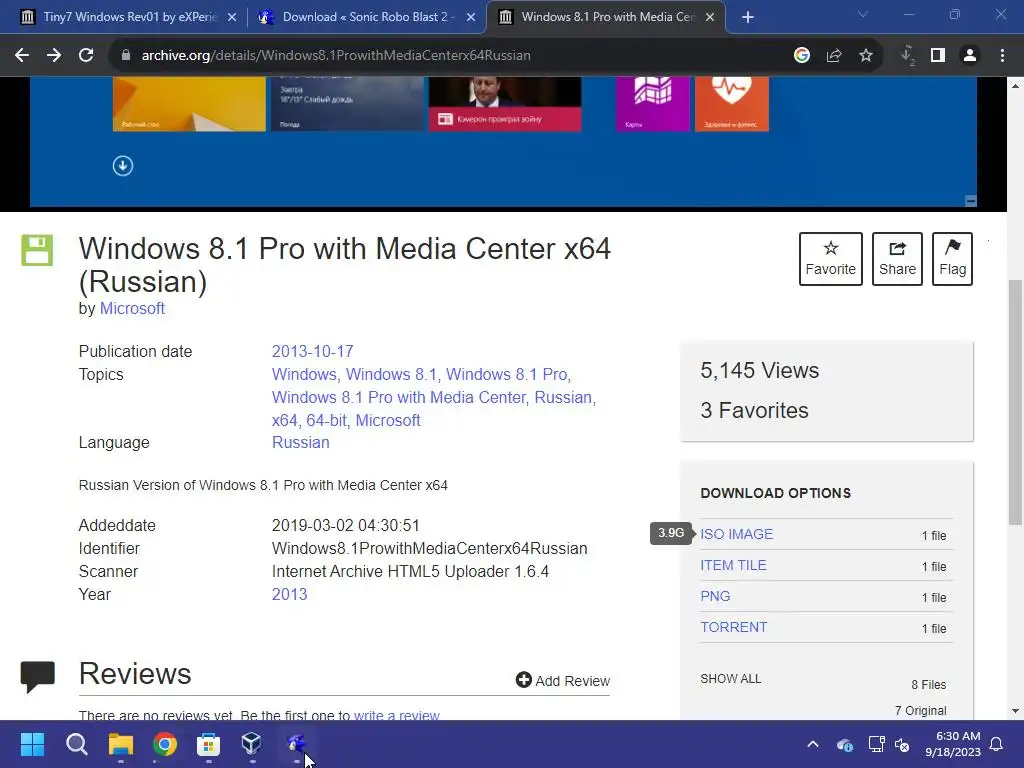Click the browser forward arrow
The height and width of the screenshot is (768, 1024).
[54, 56]
